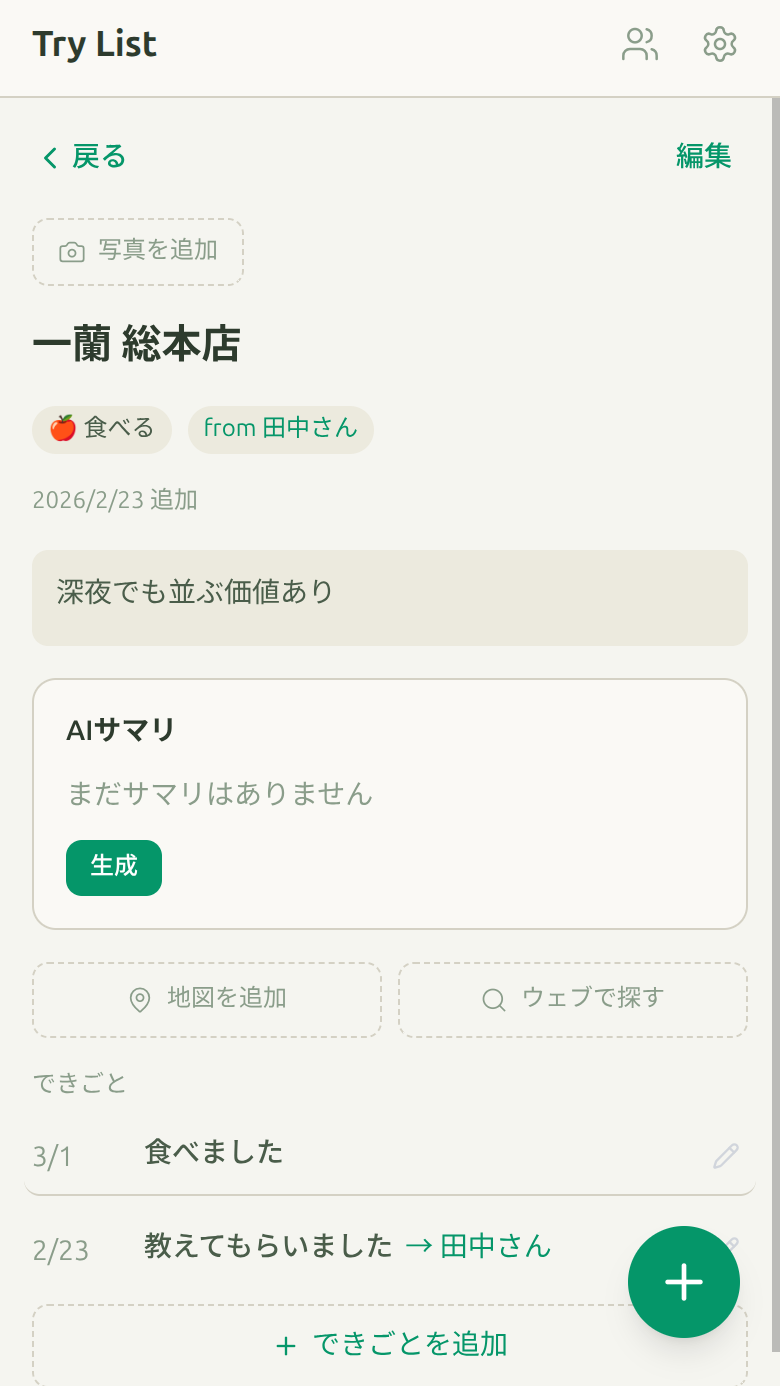This screenshot has width=780, height=1386.
Task: Click the 一蘭 総本店 title heading
Action: coord(137,346)
